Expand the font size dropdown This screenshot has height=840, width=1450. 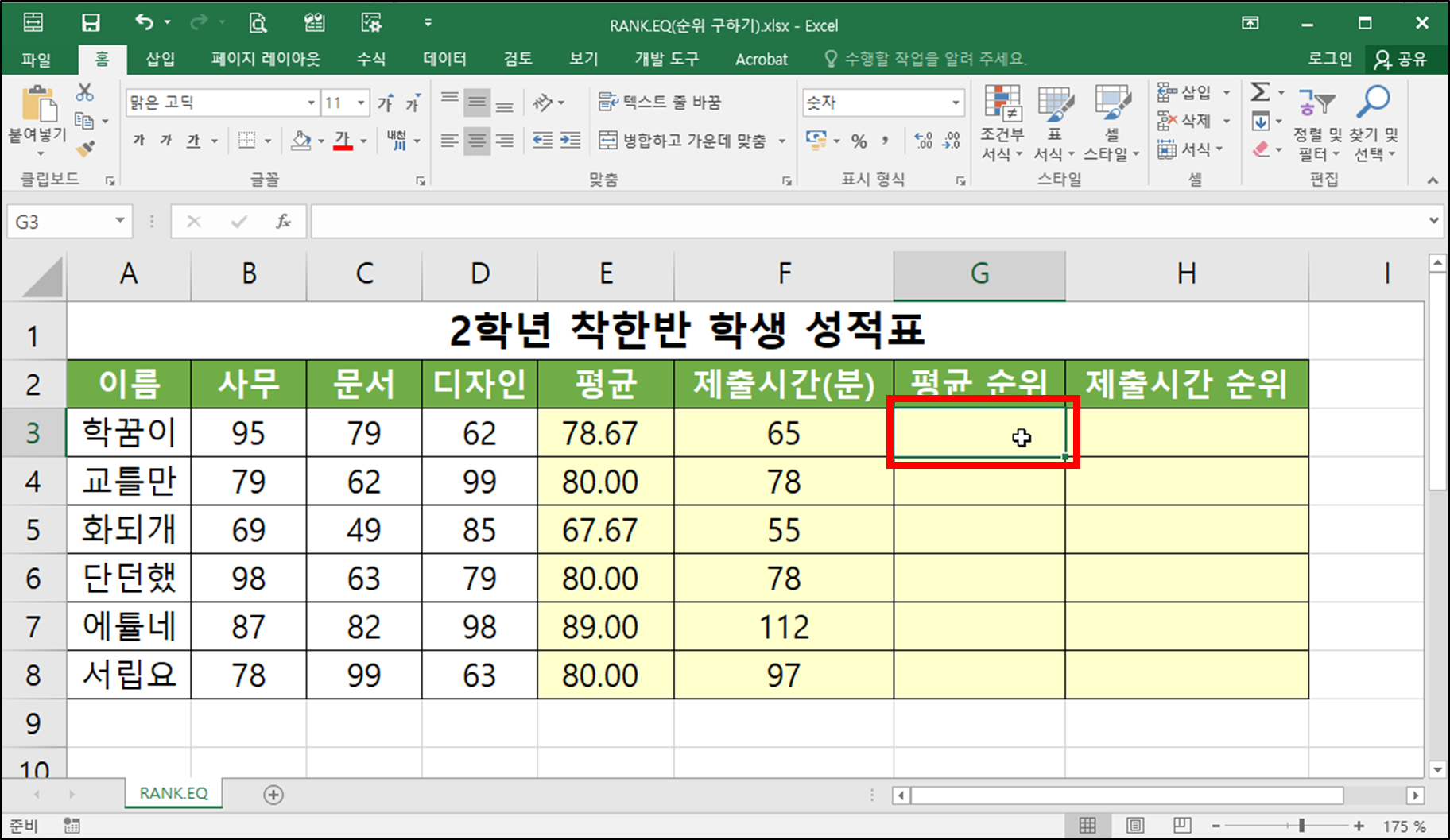point(361,103)
